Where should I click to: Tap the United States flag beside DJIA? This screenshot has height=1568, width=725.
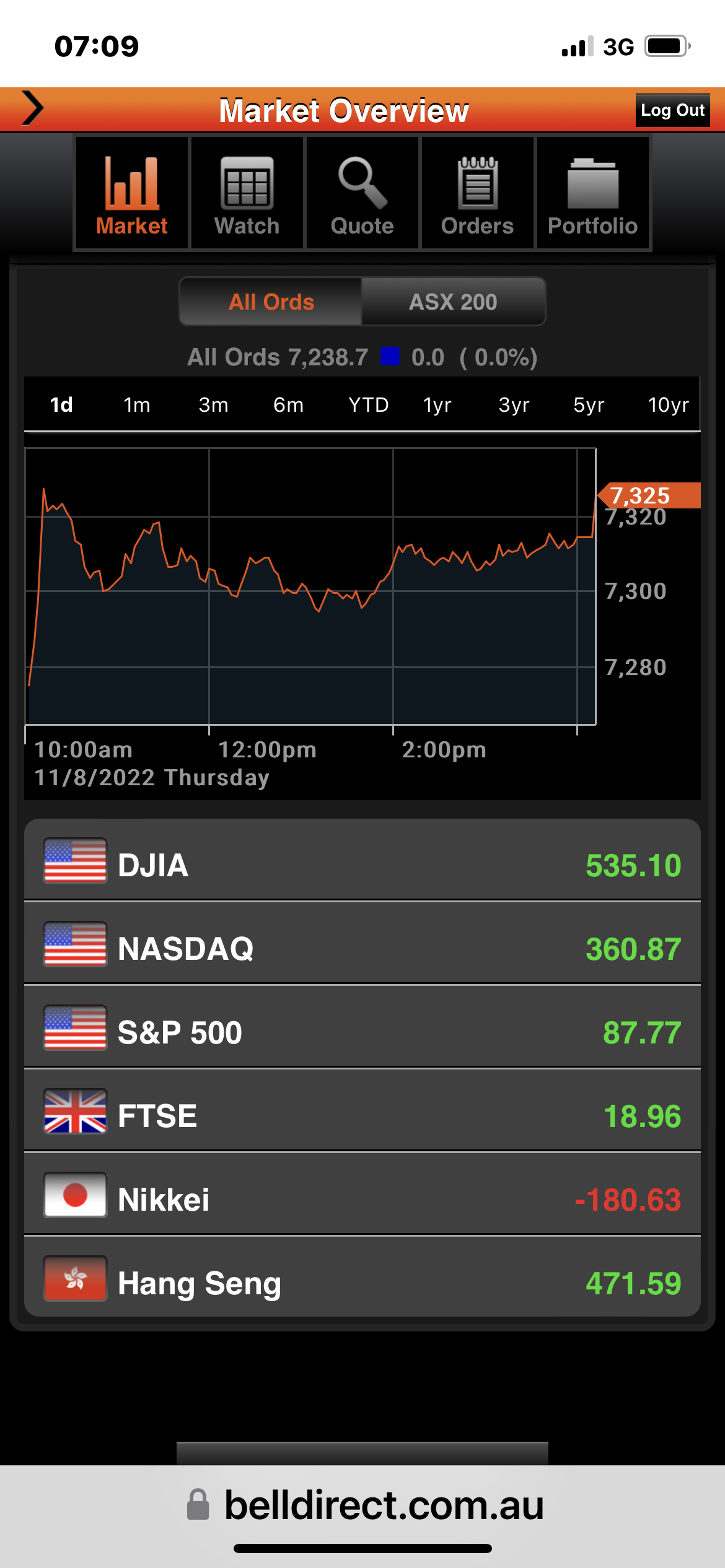click(x=75, y=860)
